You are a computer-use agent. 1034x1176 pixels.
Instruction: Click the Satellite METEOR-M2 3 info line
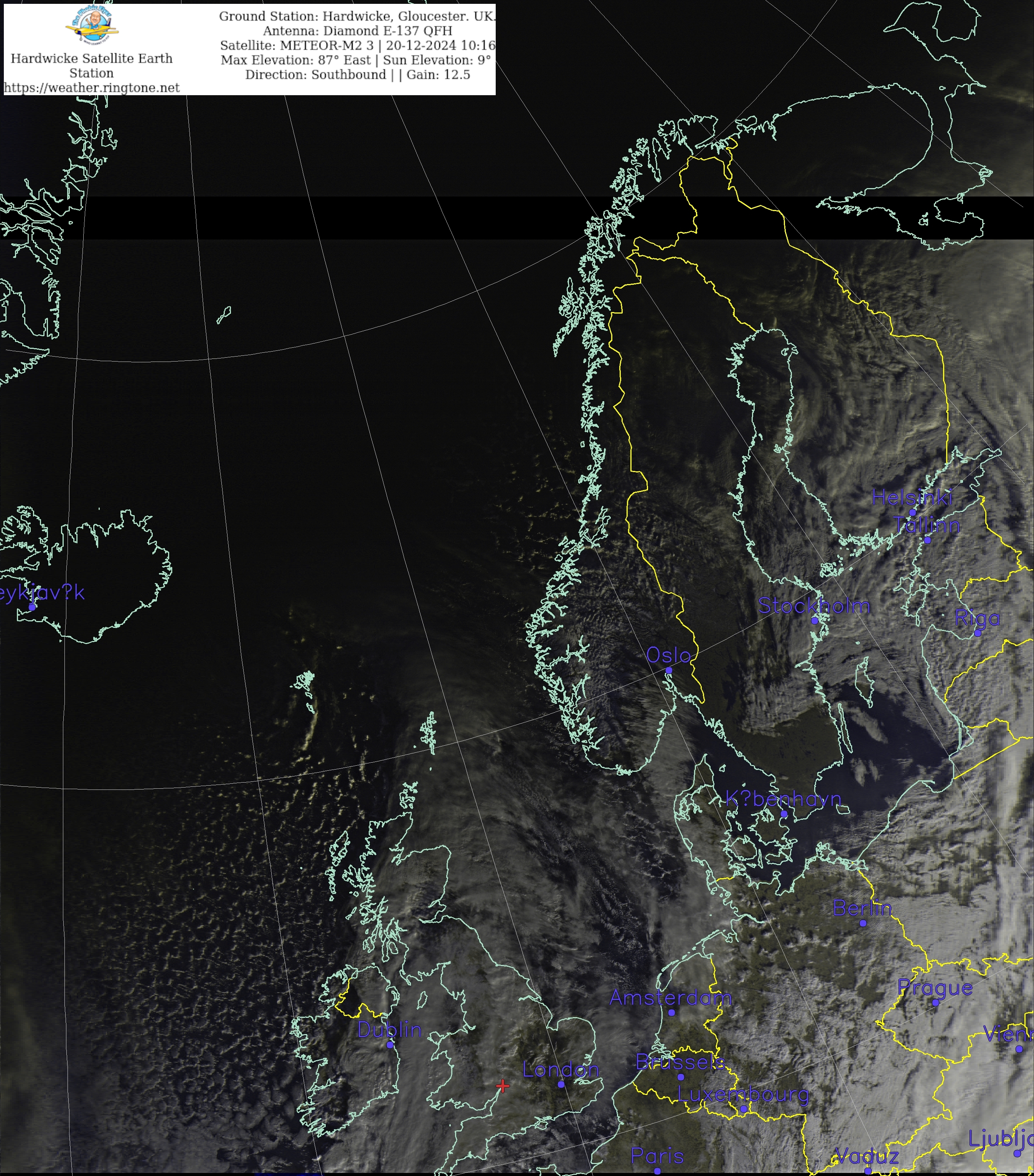357,45
